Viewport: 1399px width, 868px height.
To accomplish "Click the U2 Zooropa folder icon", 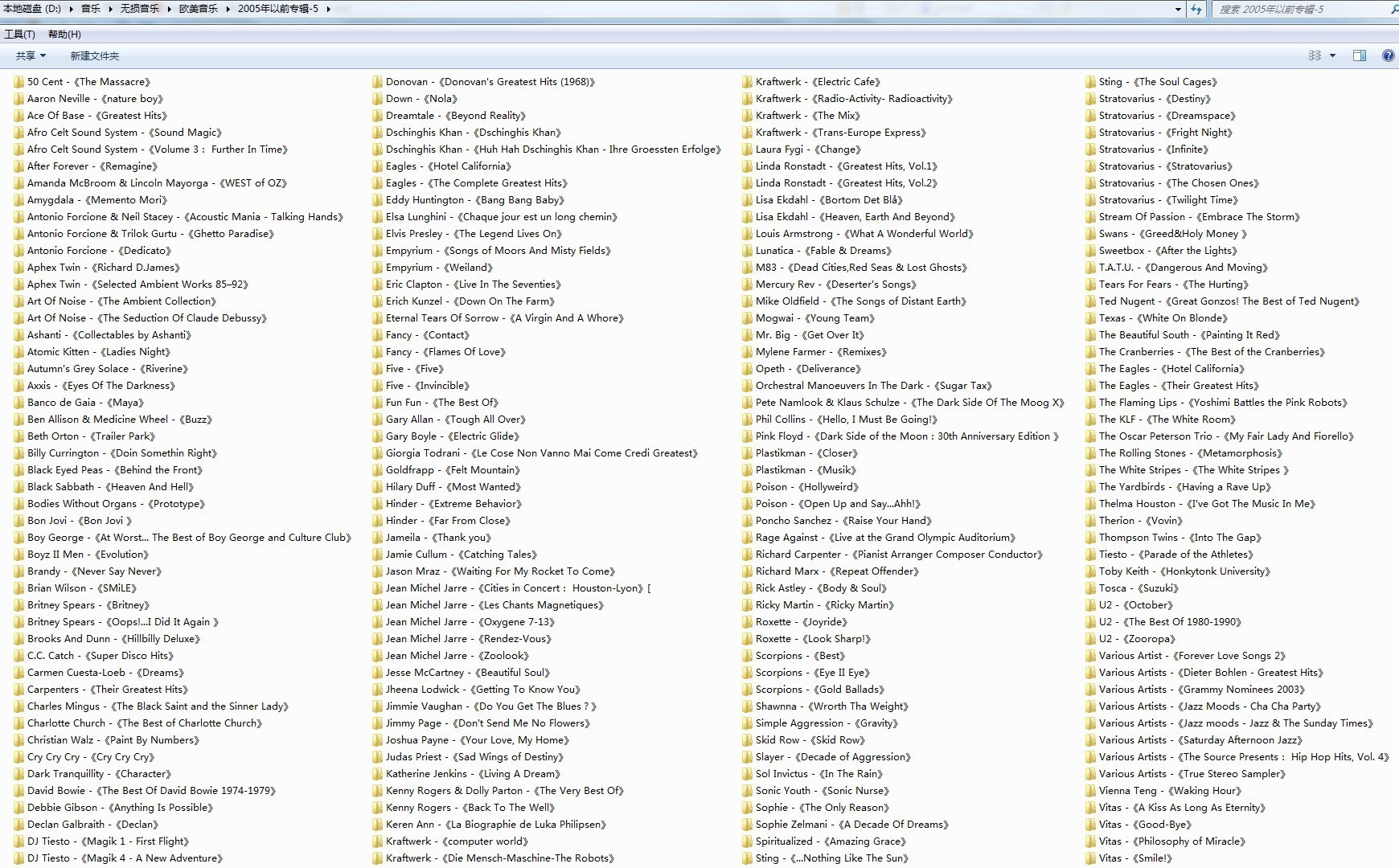I will 1090,639.
